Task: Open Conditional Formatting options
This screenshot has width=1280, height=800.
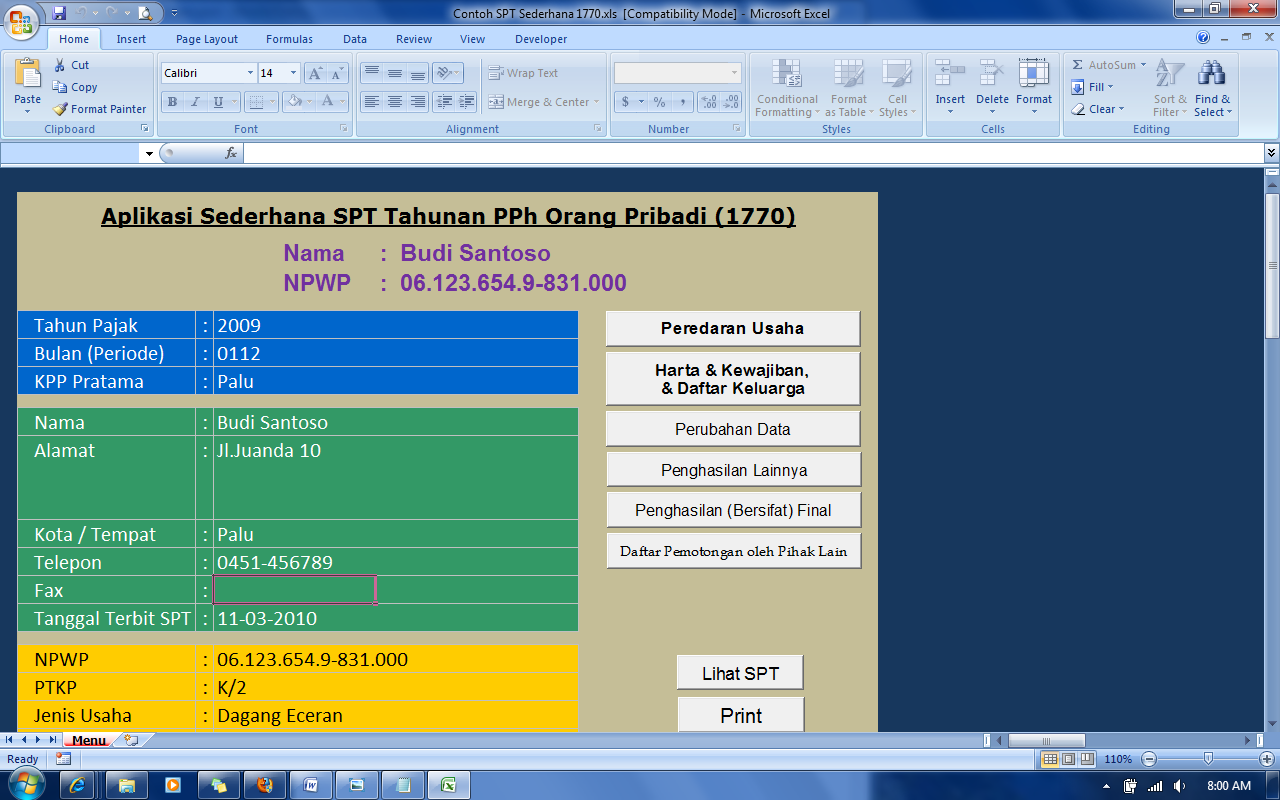Action: 786,88
